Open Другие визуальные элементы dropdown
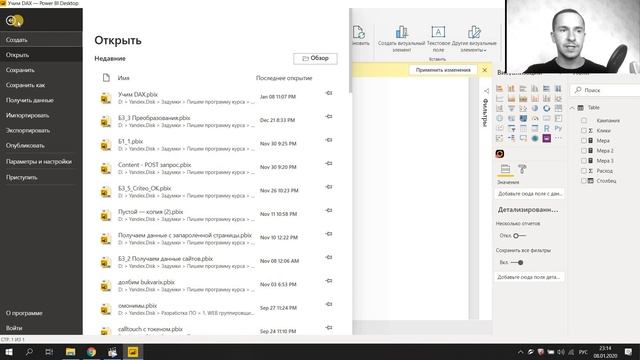 474,39
